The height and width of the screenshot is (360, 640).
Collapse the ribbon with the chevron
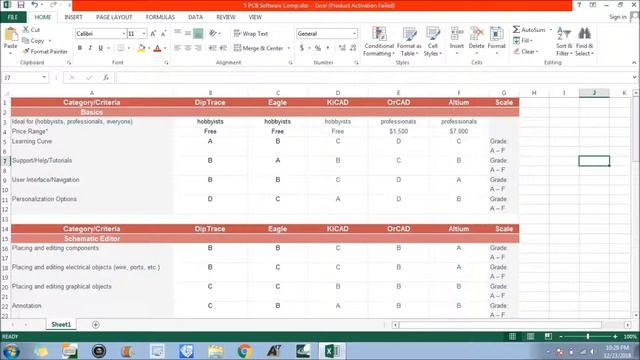coord(634,62)
